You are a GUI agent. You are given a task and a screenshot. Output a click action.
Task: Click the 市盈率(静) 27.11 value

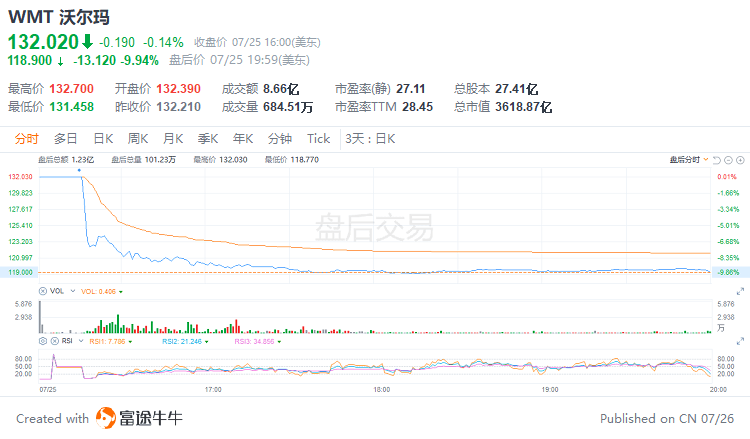tap(410, 89)
